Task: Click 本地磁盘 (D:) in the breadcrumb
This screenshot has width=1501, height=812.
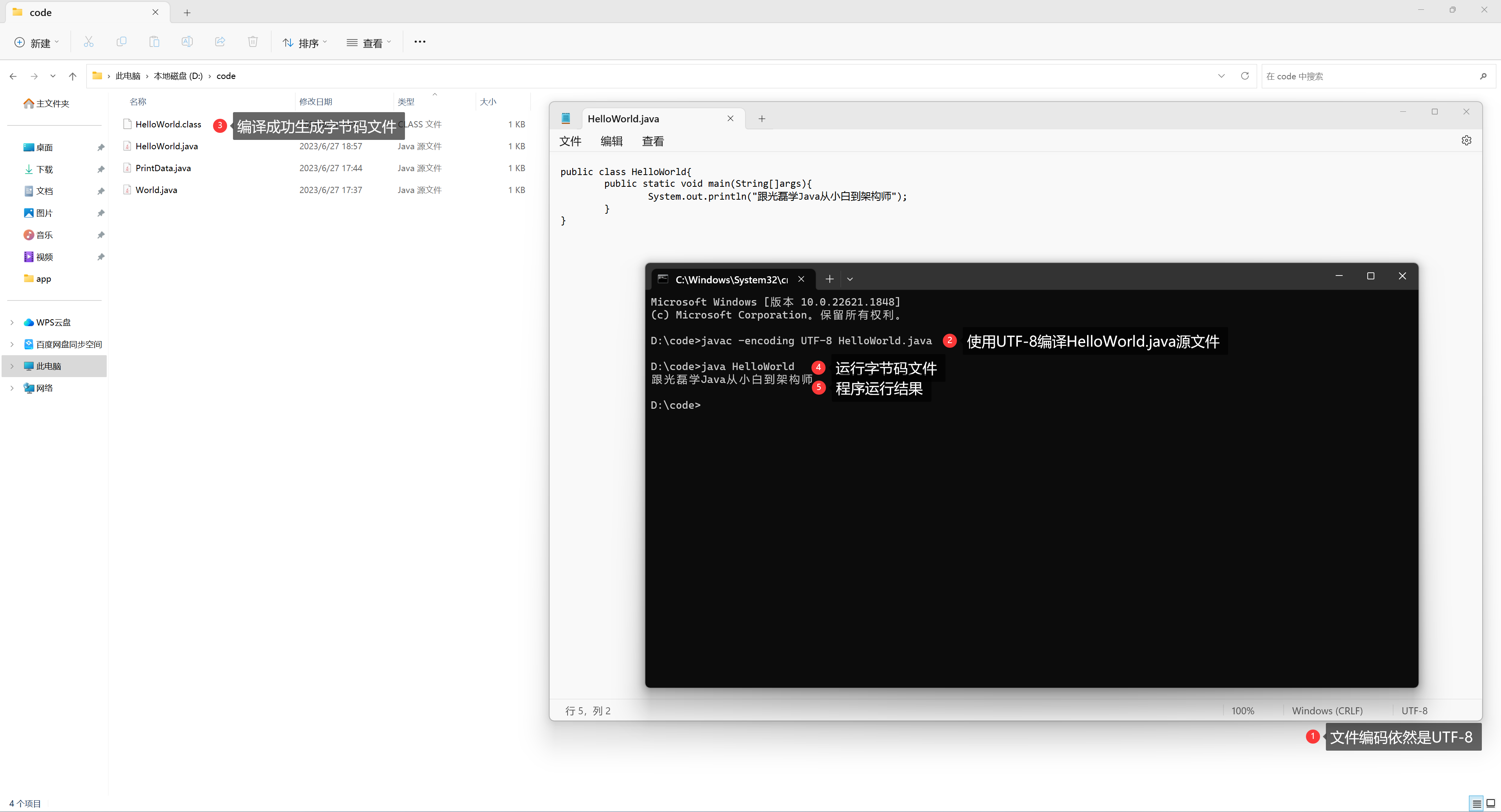Action: point(178,76)
